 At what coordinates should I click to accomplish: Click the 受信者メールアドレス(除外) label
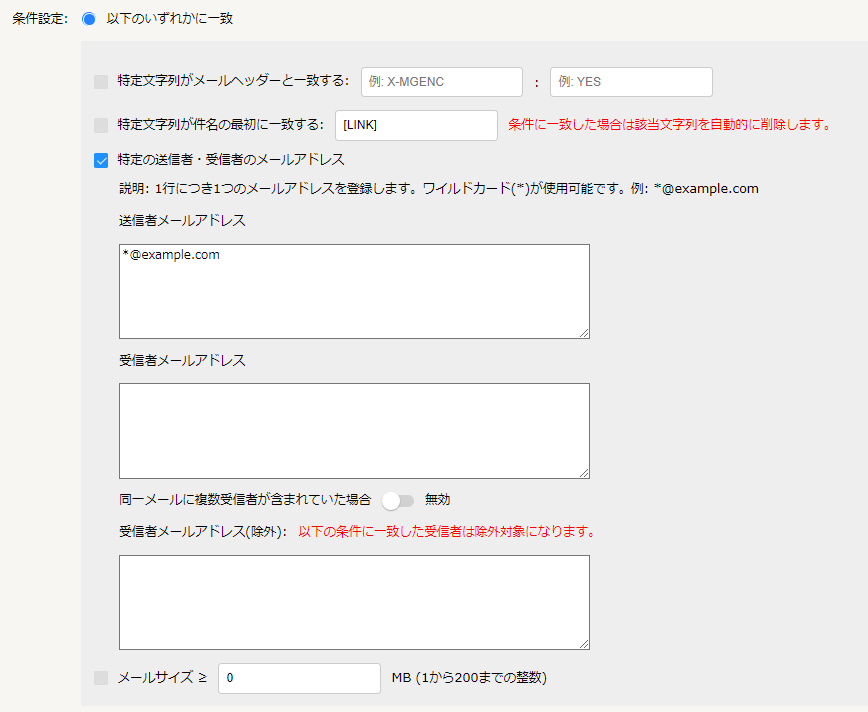203,532
